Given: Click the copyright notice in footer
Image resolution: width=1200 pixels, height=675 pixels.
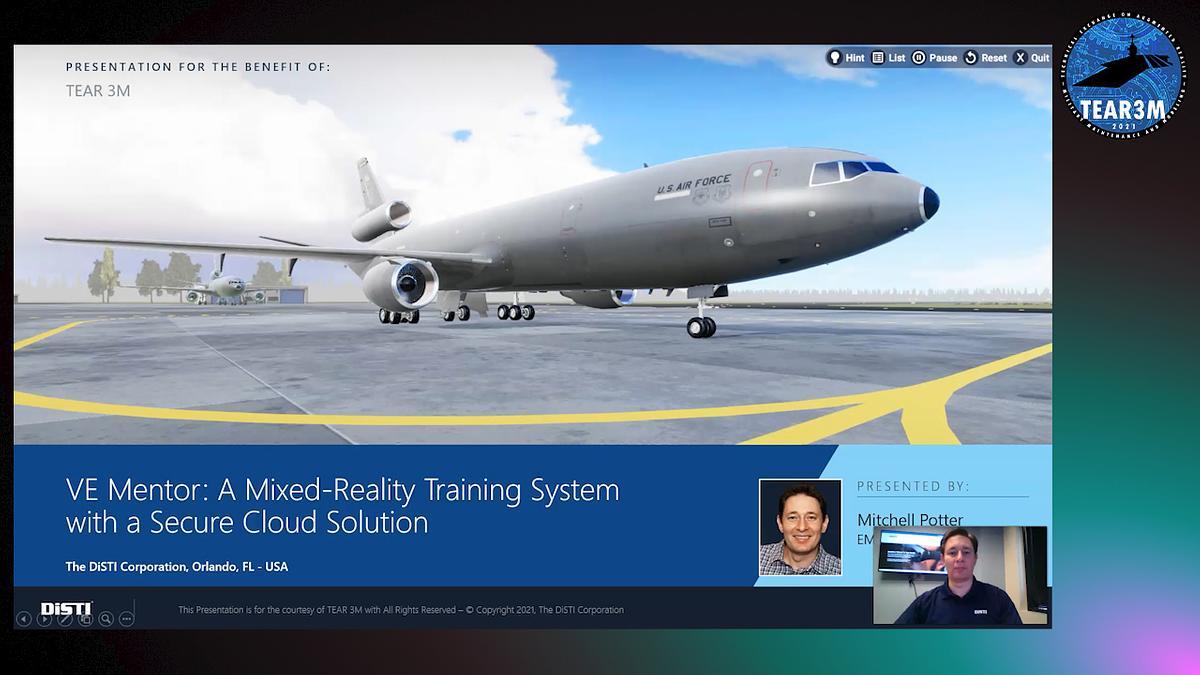Looking at the screenshot, I should (x=401, y=610).
